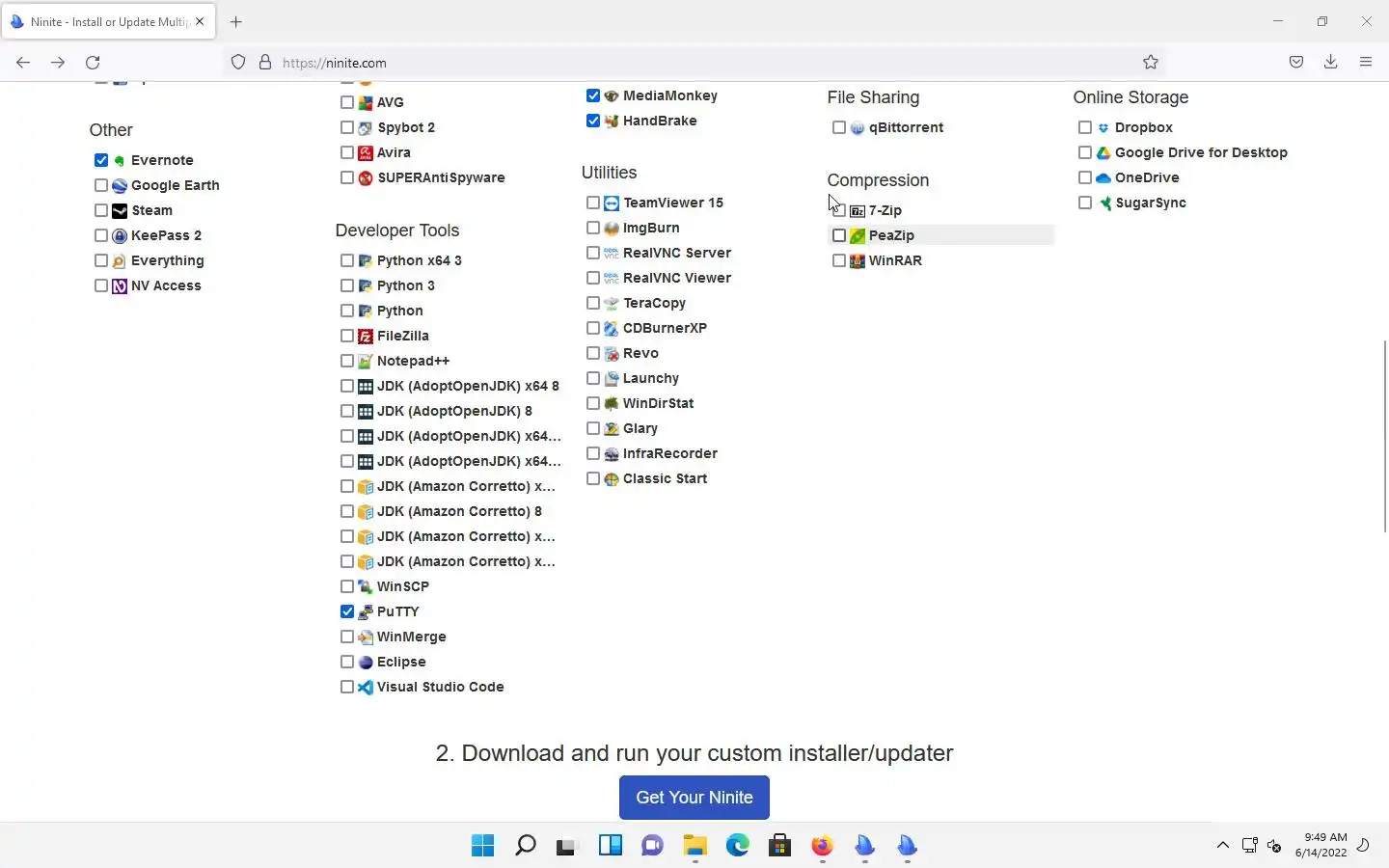Screen dimensions: 1389x868
Task: Click the ninite.com address bar
Action: pos(694,62)
